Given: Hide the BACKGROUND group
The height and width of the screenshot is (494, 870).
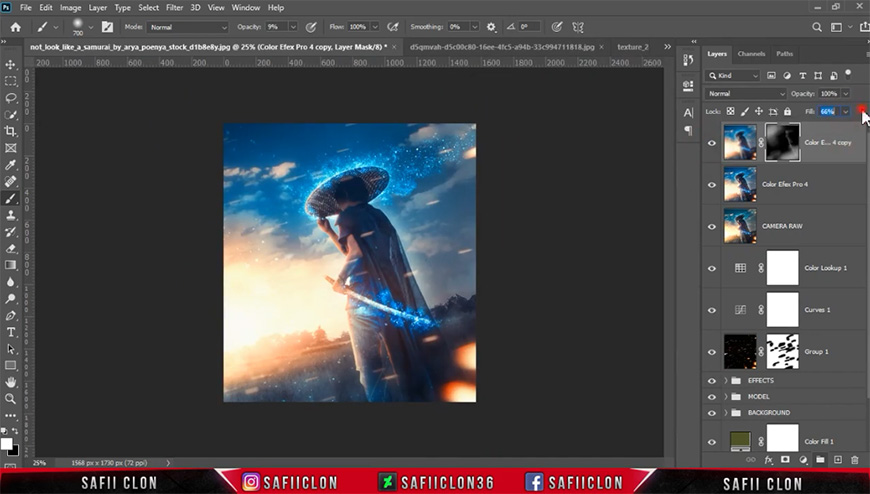Looking at the screenshot, I should (712, 413).
